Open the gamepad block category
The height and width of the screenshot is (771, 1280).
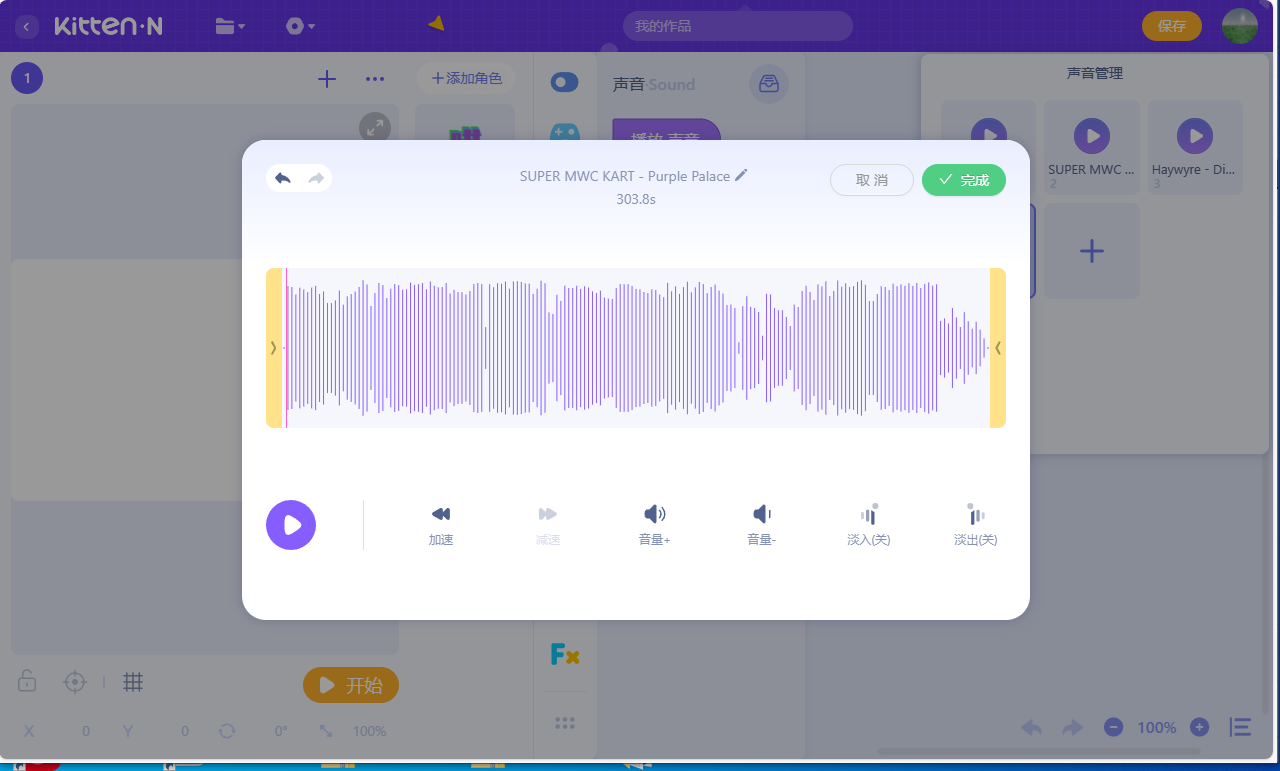click(x=565, y=133)
